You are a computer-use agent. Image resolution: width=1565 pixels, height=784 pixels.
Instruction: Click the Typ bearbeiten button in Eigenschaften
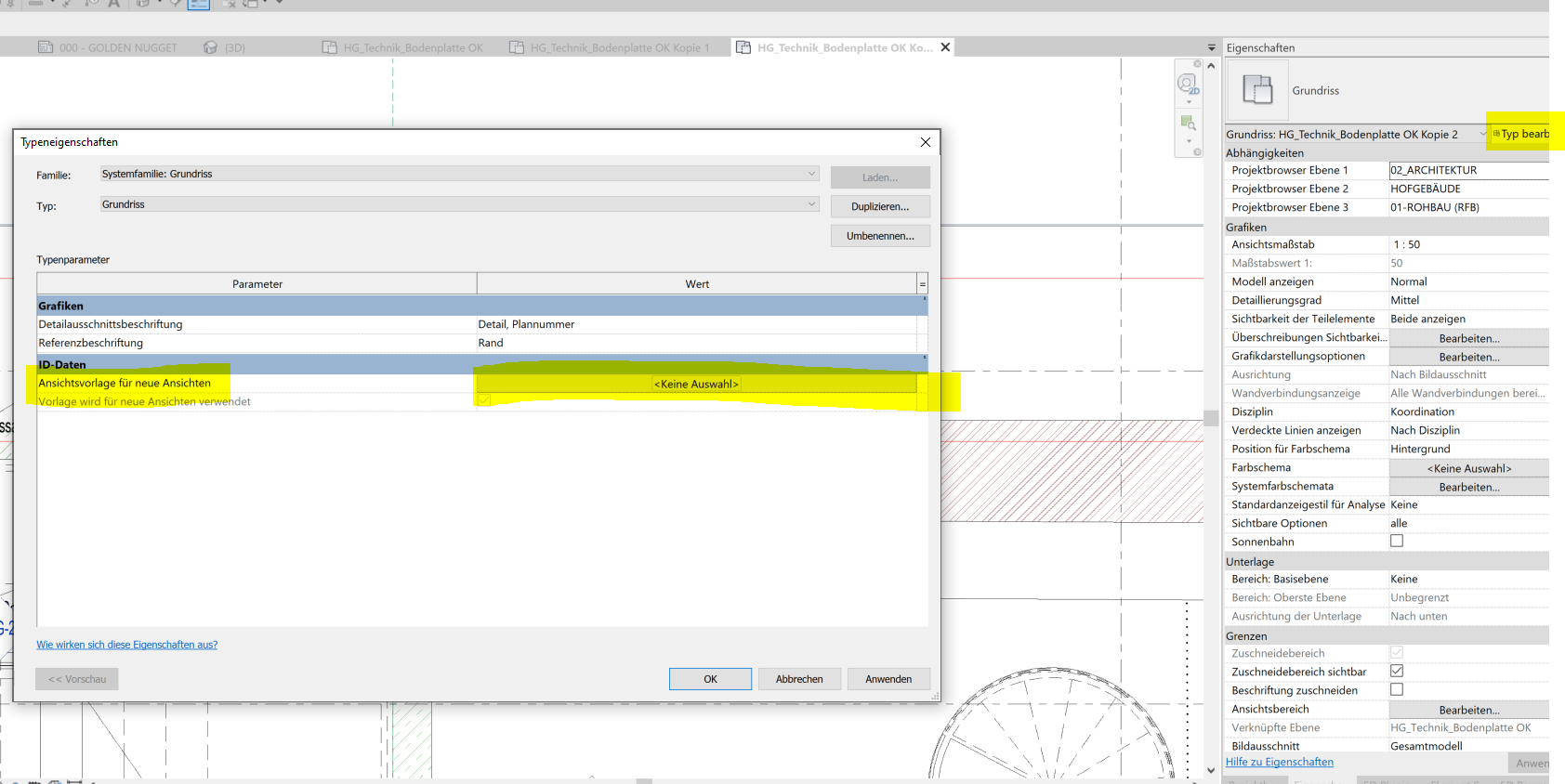pyautogui.click(x=1520, y=134)
